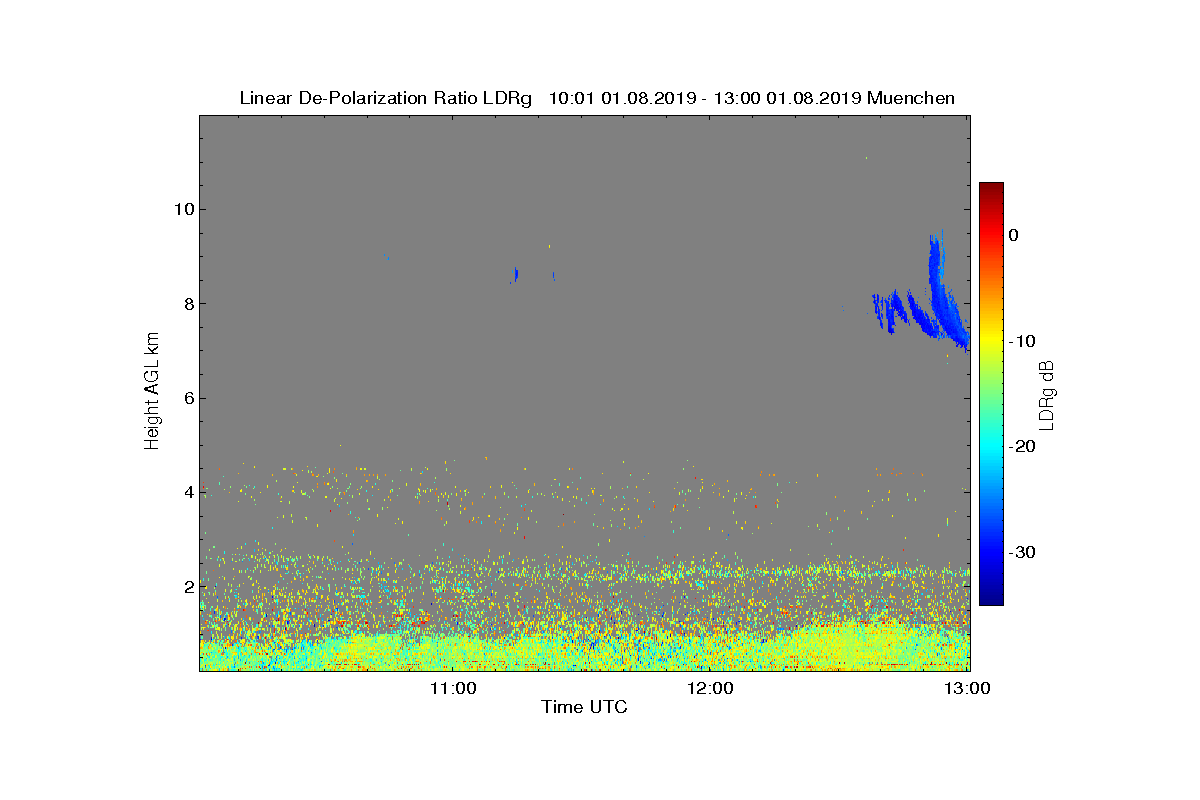Click the height tick label '2'
1200x800 pixels.
point(189,586)
